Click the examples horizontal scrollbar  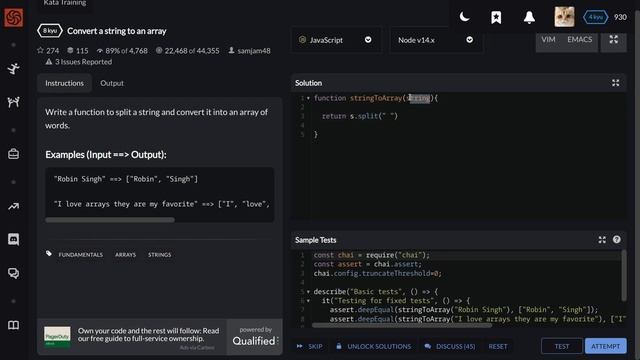pos(110,220)
